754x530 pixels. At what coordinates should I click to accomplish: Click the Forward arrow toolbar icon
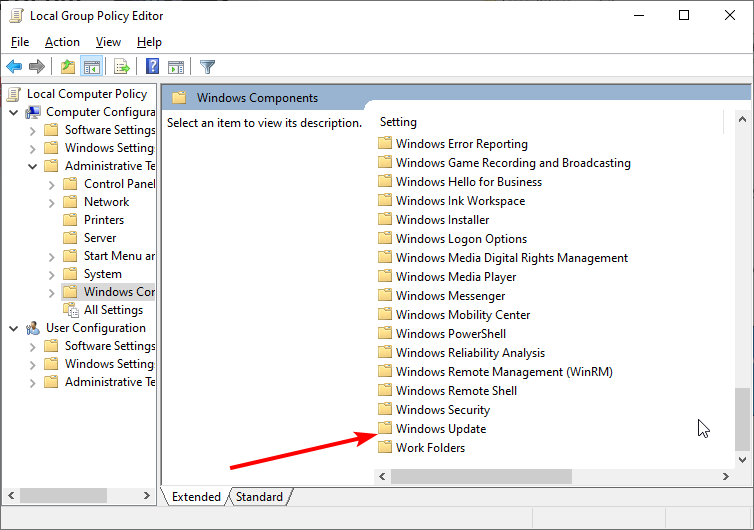point(37,66)
